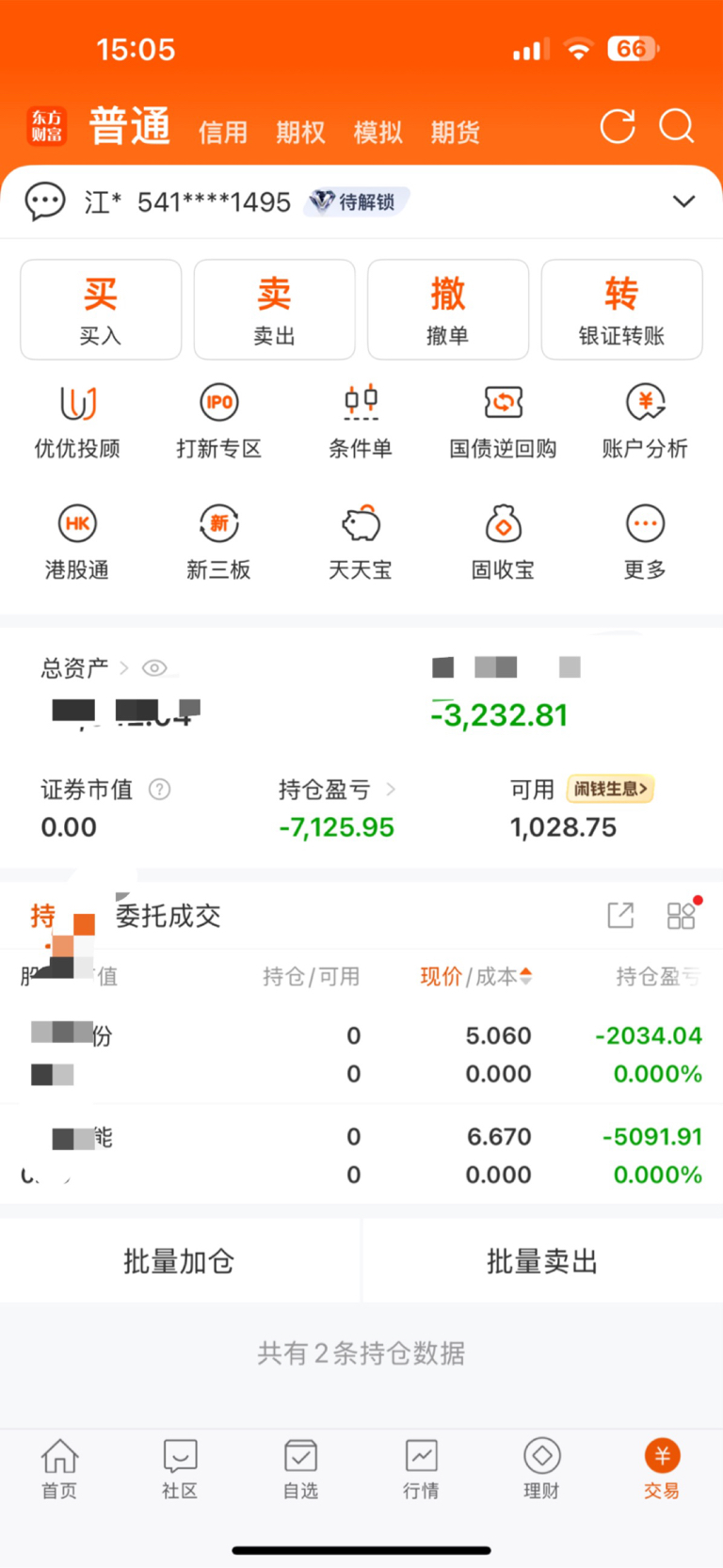The width and height of the screenshot is (723, 1568).
Task: Open the message bubble icon beside account
Action: pos(45,201)
